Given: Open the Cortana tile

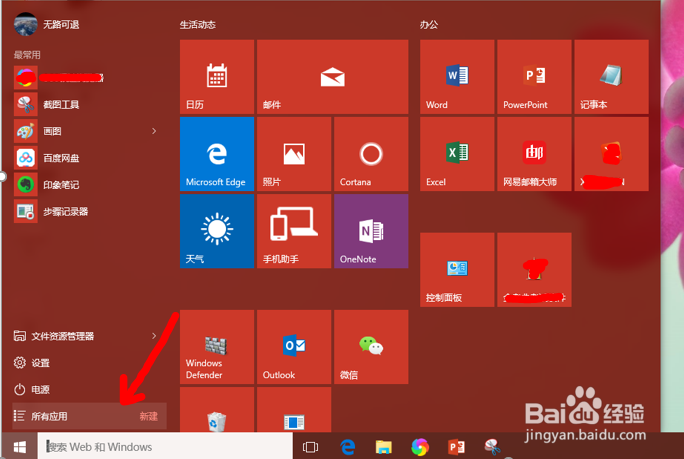Looking at the screenshot, I should pyautogui.click(x=371, y=154).
